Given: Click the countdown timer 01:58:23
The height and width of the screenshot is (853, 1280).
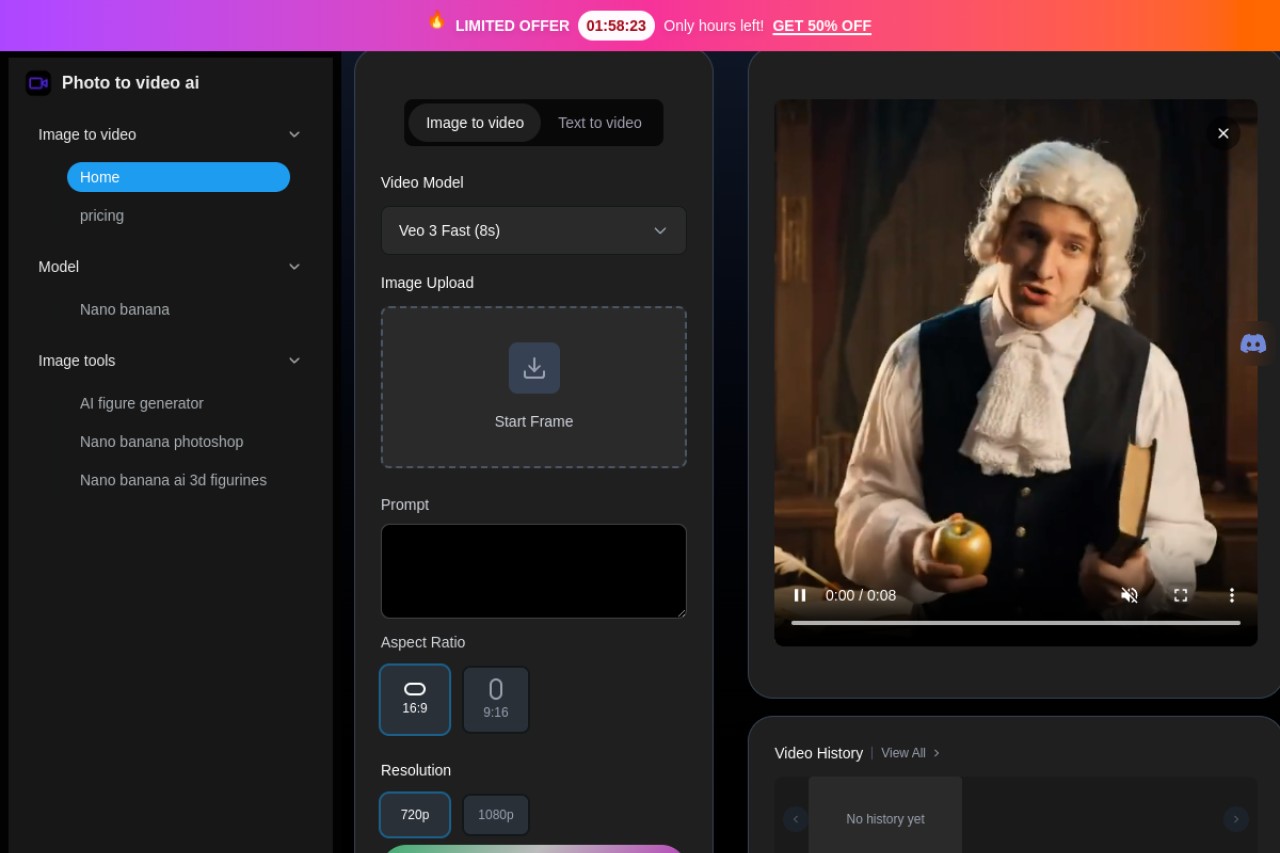Looking at the screenshot, I should tap(616, 26).
